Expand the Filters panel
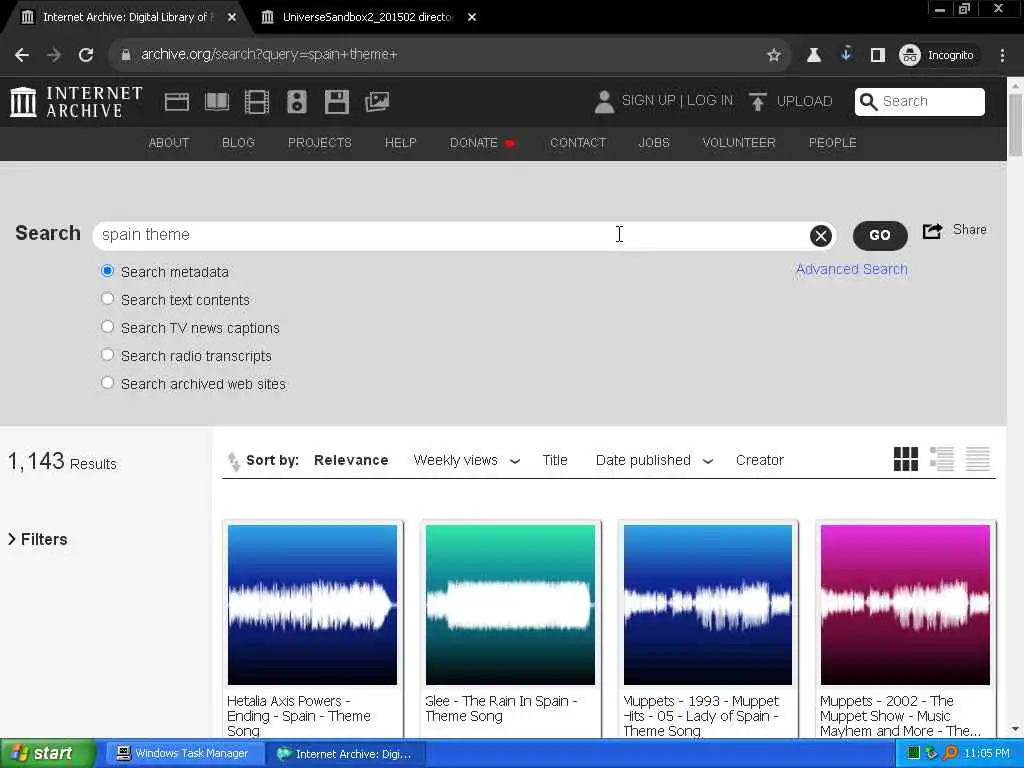 [x=38, y=539]
